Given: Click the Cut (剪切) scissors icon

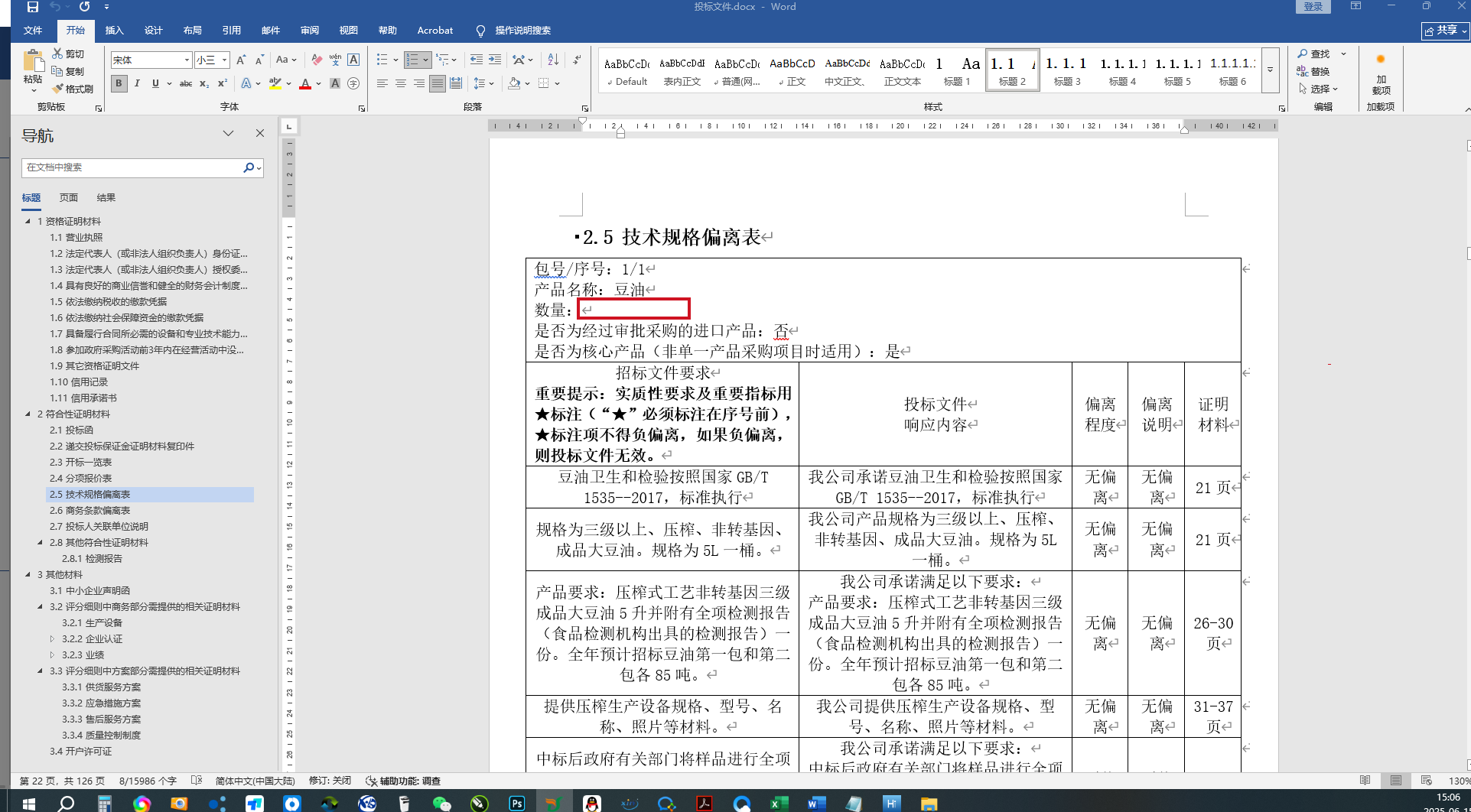Looking at the screenshot, I should (57, 54).
